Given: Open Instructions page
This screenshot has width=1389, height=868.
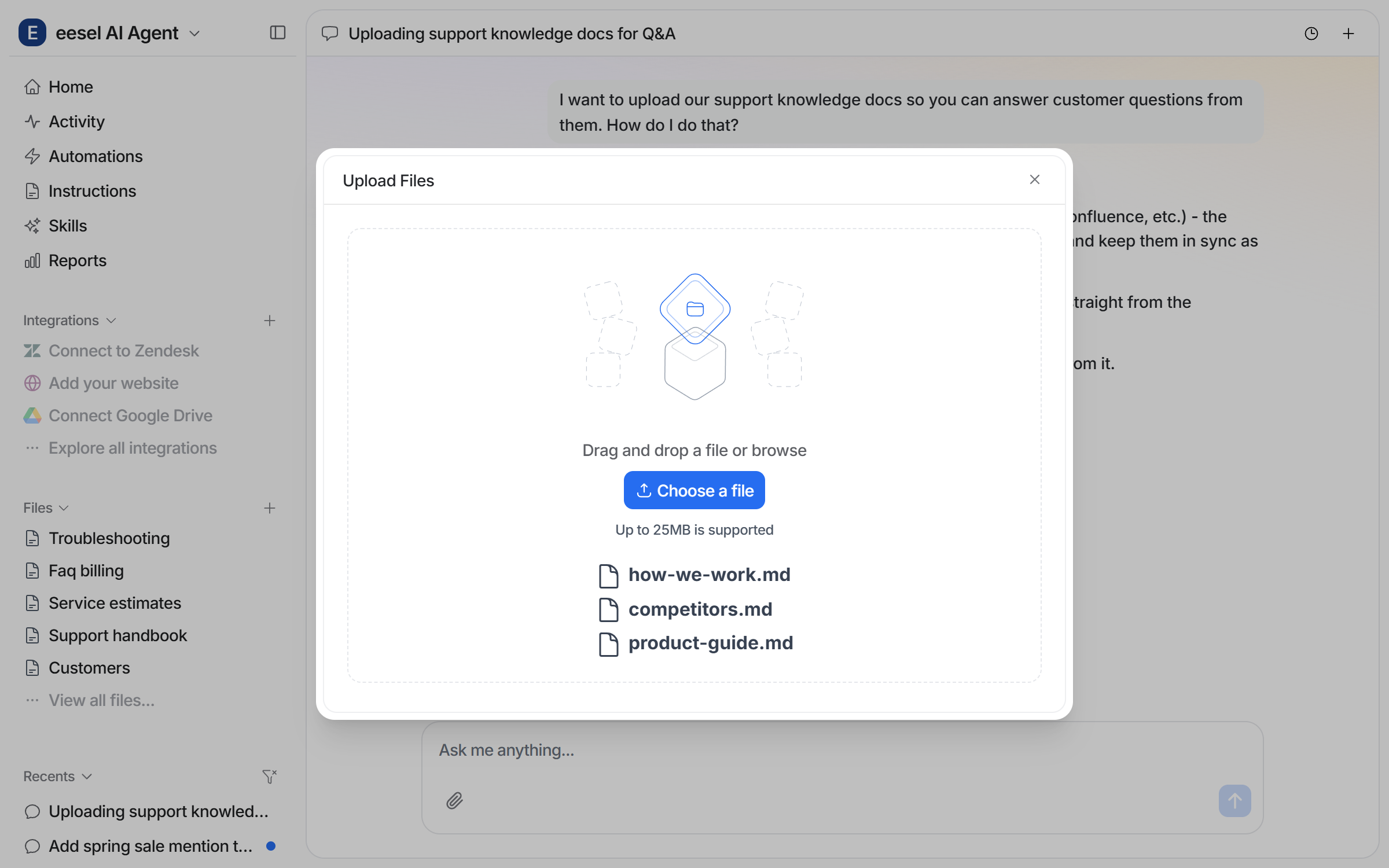Looking at the screenshot, I should pyautogui.click(x=80, y=191).
